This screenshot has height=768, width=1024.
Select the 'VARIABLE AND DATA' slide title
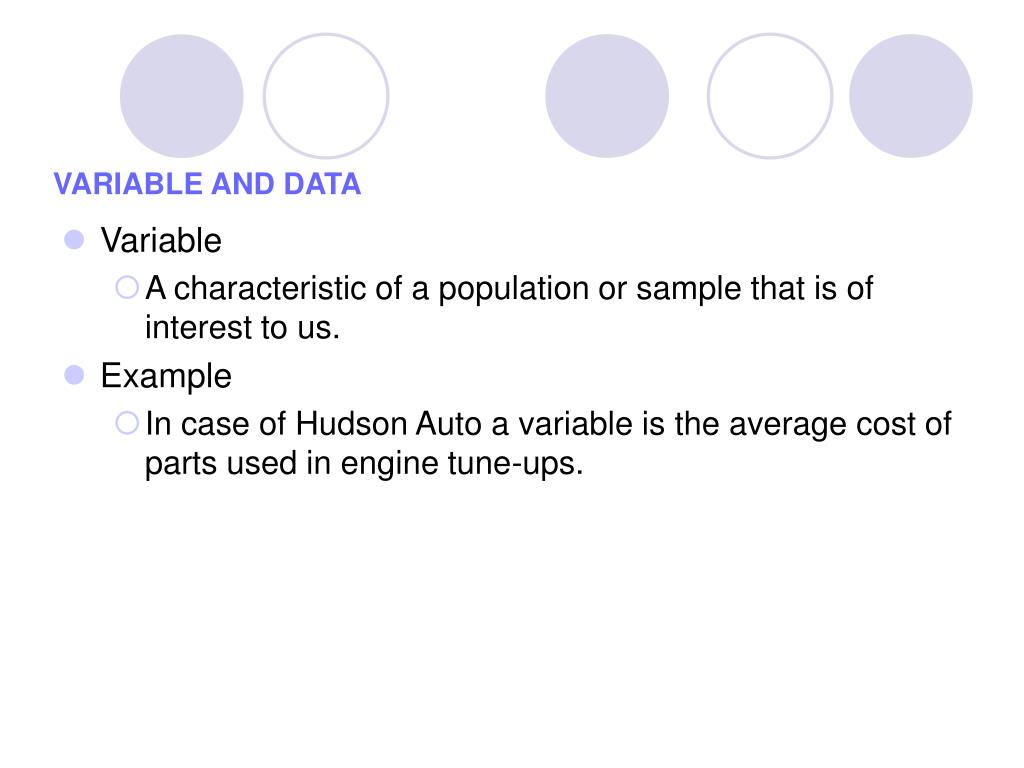pyautogui.click(x=207, y=184)
